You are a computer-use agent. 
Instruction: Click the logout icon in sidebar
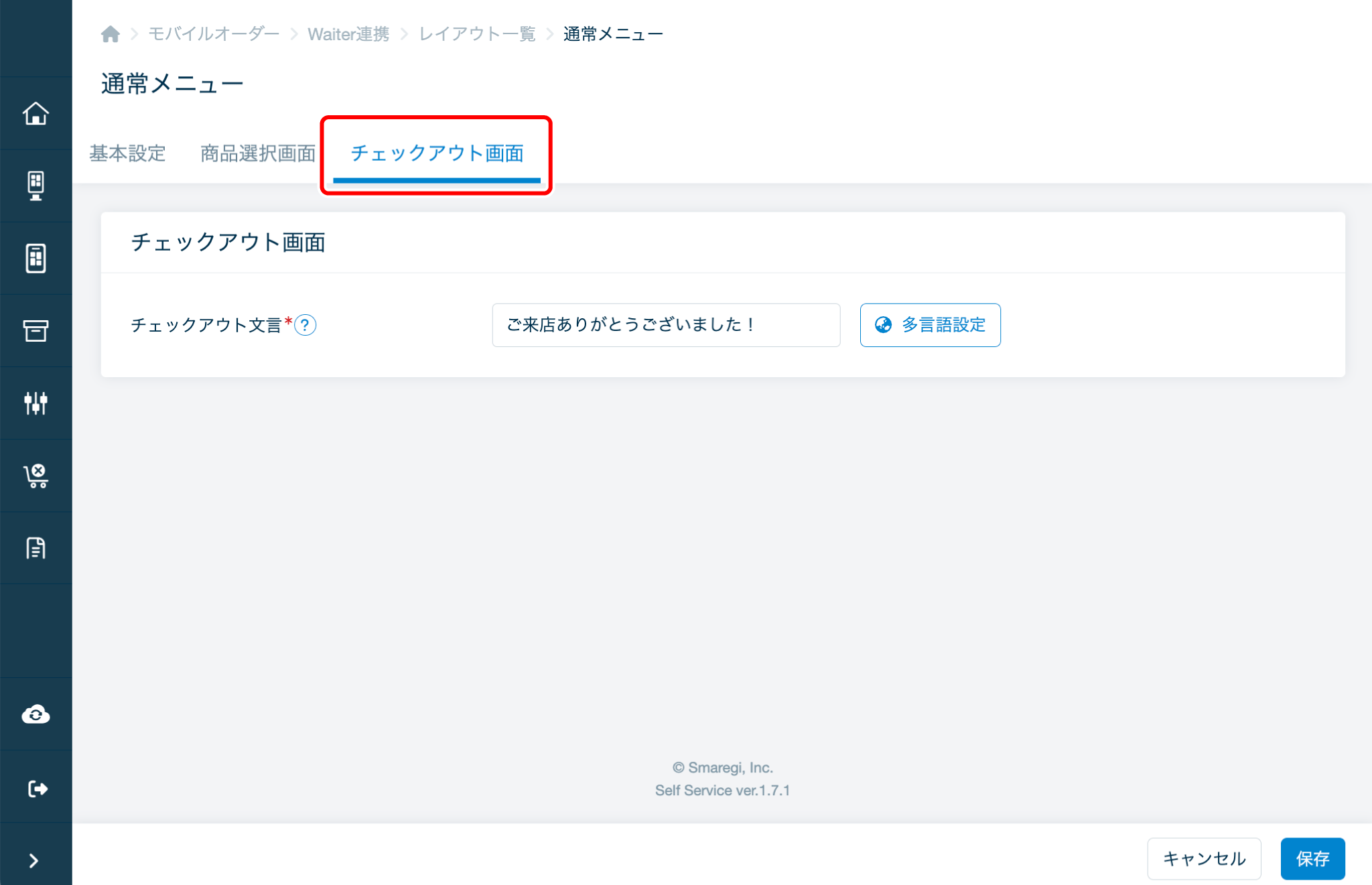36,789
